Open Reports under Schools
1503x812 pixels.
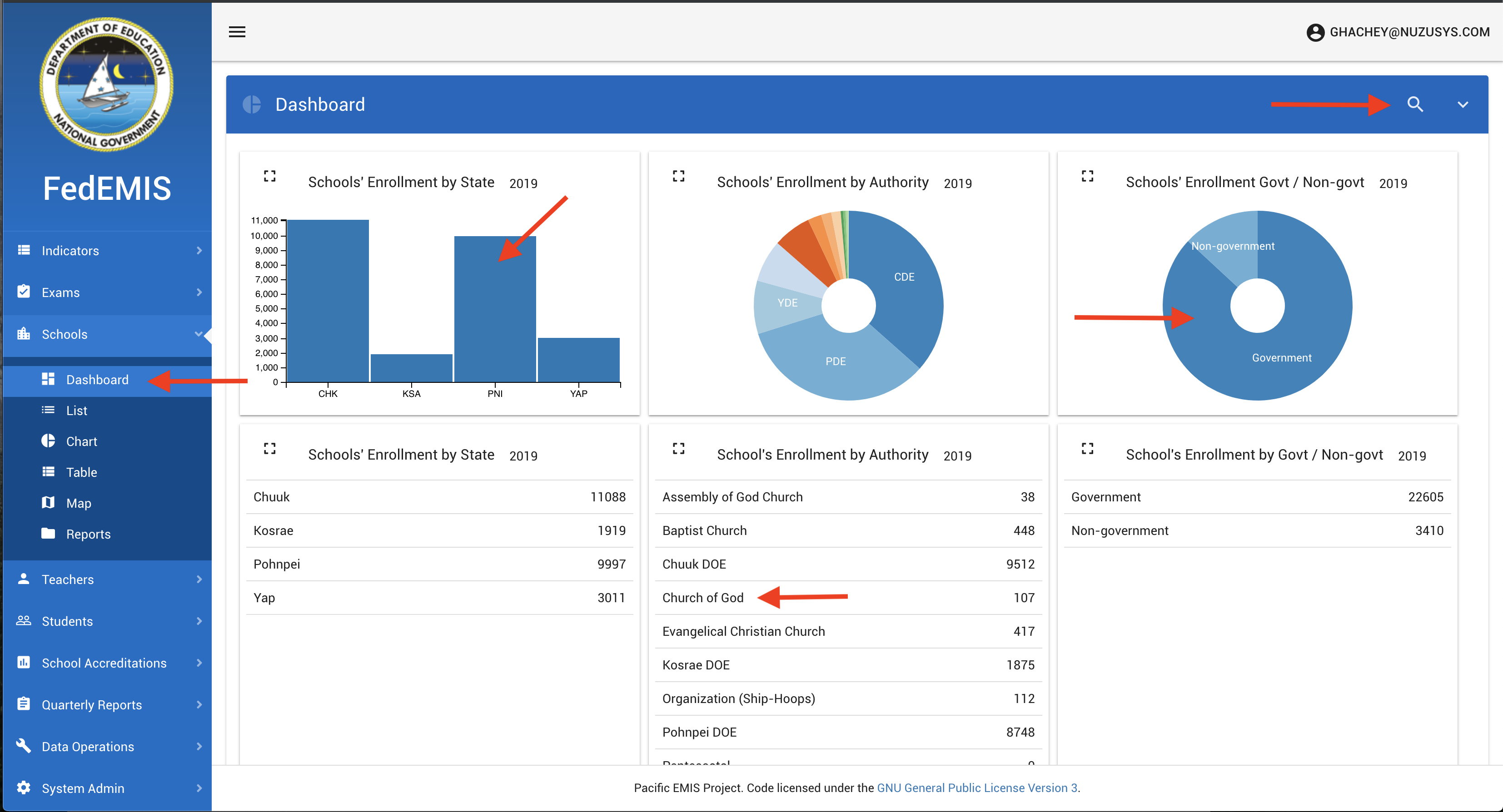tap(88, 534)
